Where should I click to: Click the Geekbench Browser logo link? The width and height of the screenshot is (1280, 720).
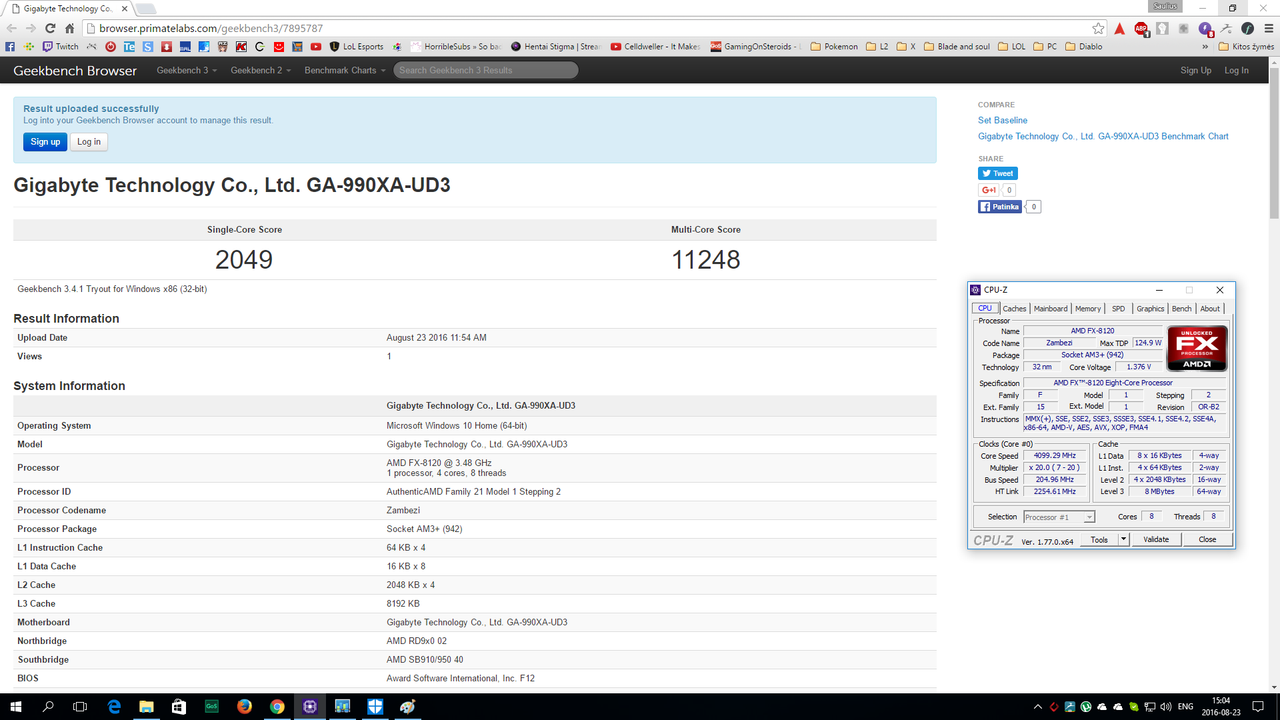[75, 71]
